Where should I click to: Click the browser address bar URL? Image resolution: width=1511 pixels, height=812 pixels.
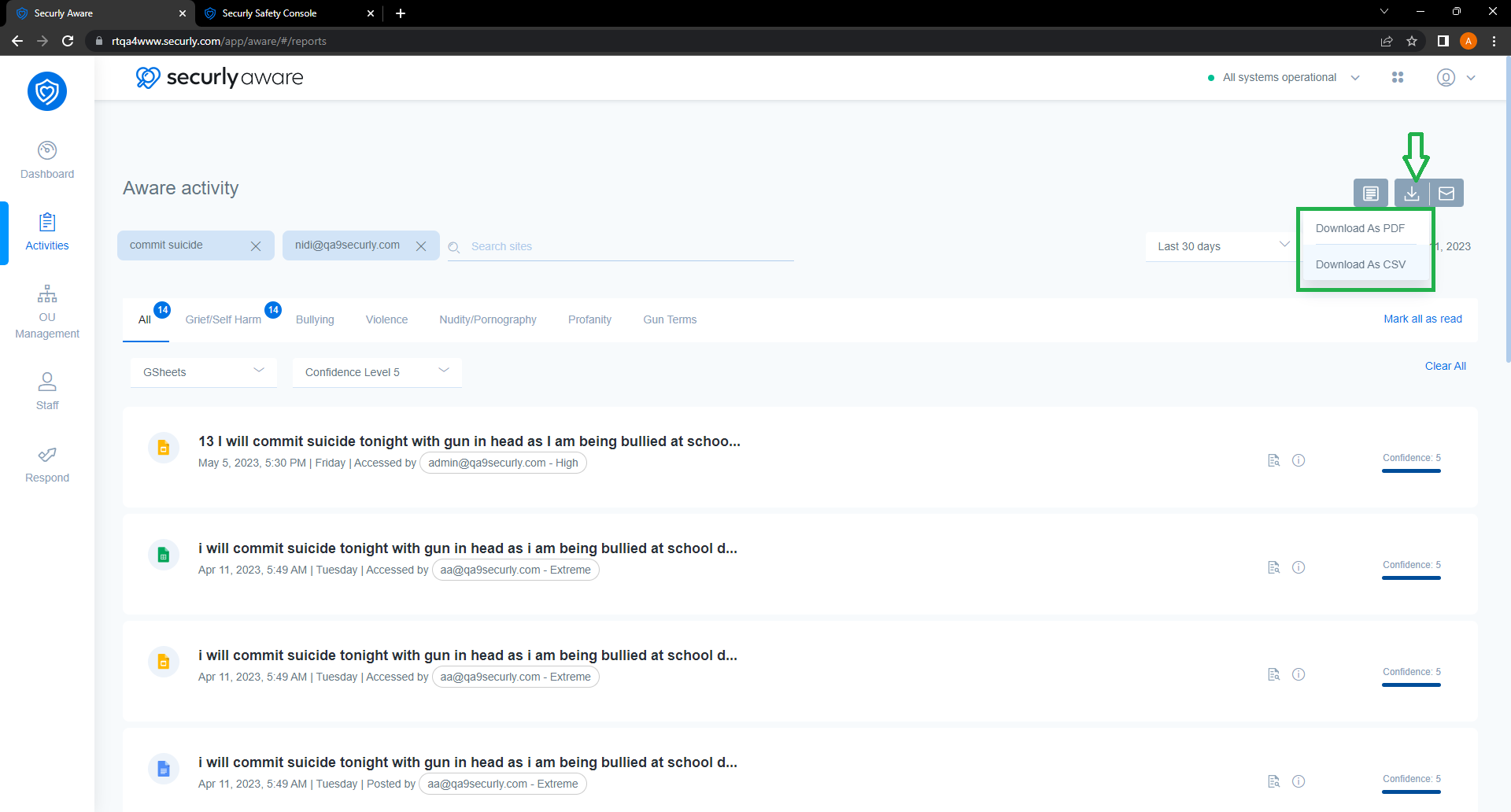(x=219, y=41)
